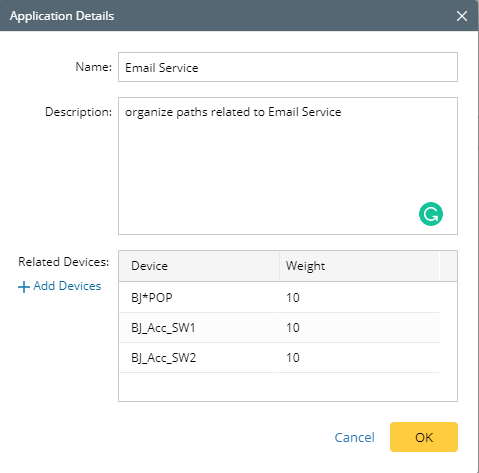Click inside the Description text area
The width and height of the screenshot is (479, 473).
click(x=288, y=166)
